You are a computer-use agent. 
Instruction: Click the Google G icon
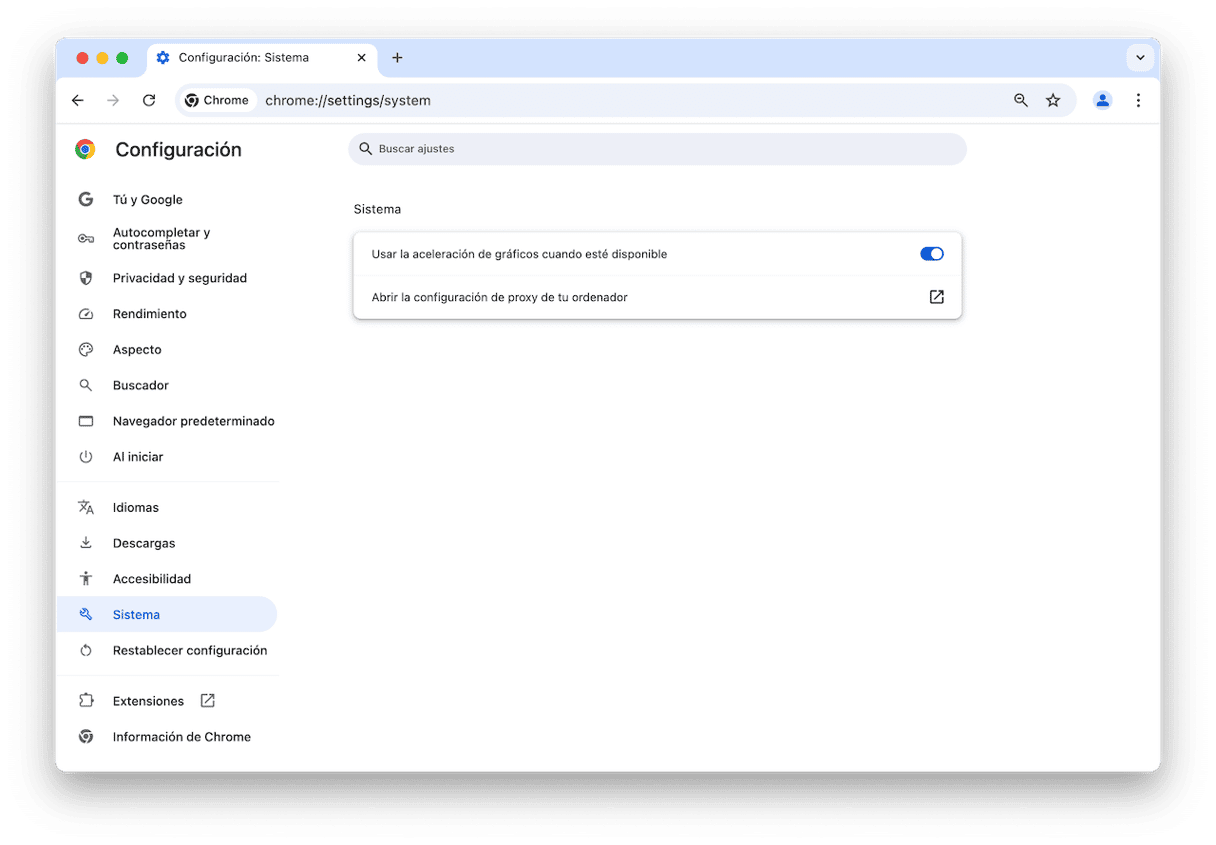86,199
